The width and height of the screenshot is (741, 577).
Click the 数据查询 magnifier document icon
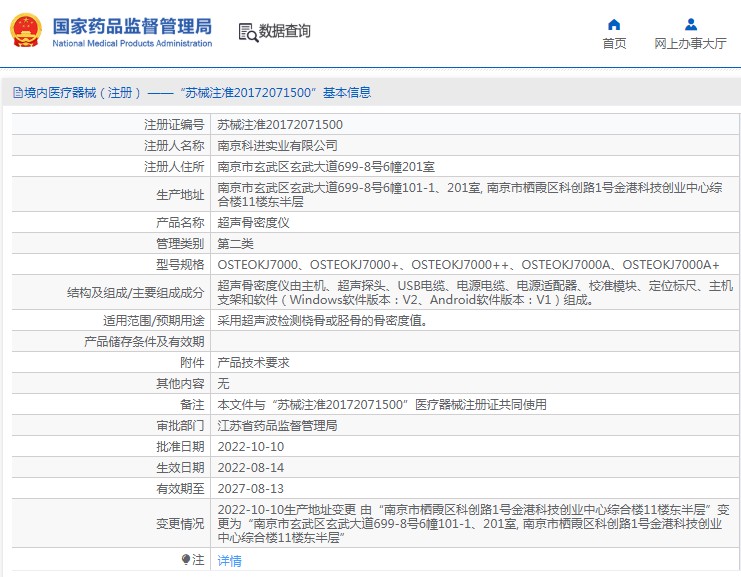(x=248, y=32)
